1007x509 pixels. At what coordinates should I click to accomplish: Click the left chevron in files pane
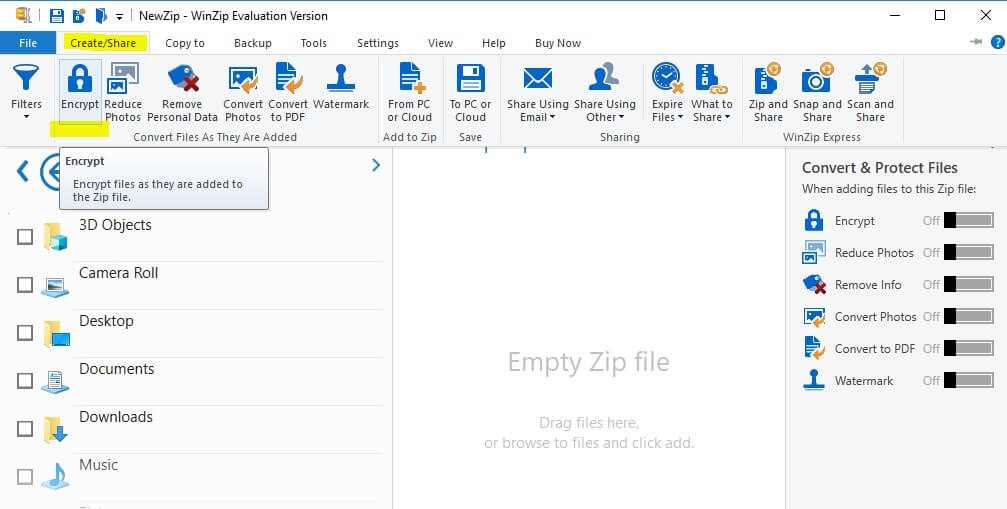tap(22, 171)
